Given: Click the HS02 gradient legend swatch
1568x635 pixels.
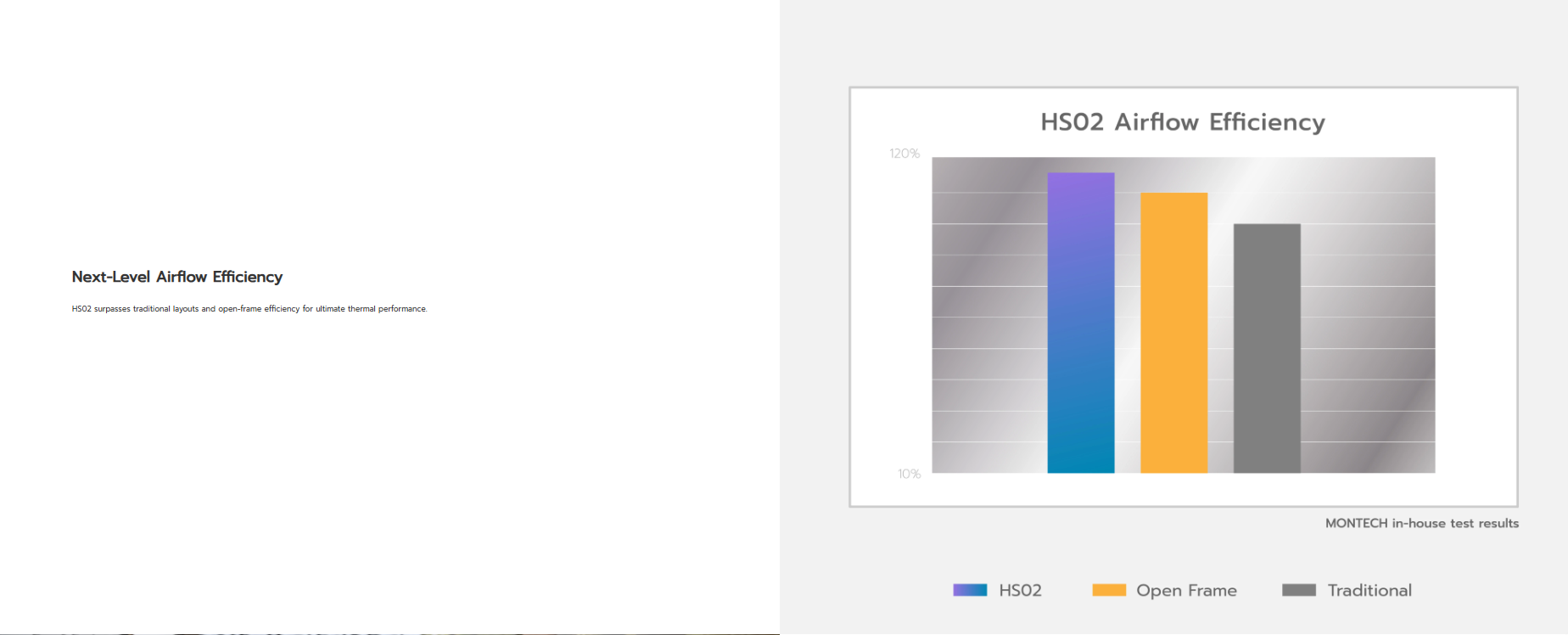Looking at the screenshot, I should [970, 590].
